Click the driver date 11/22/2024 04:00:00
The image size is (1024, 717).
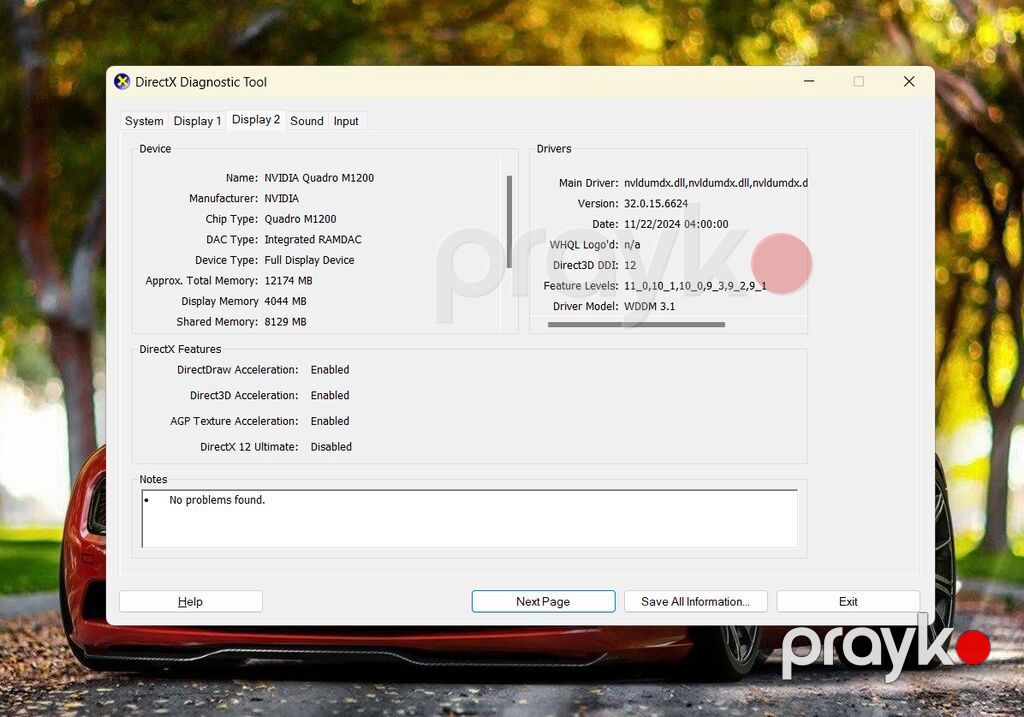[676, 224]
